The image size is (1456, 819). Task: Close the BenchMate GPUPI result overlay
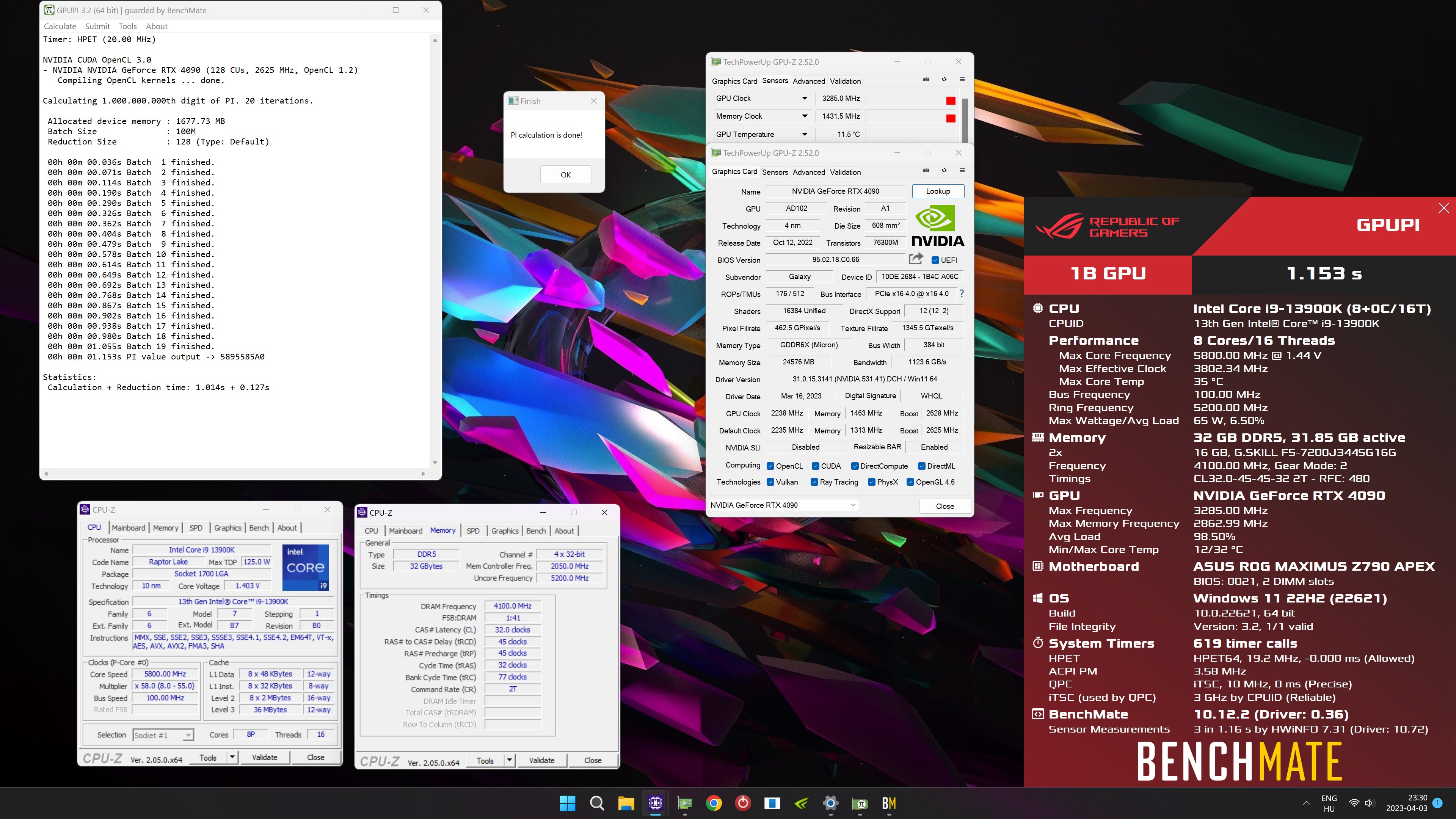tap(1443, 208)
